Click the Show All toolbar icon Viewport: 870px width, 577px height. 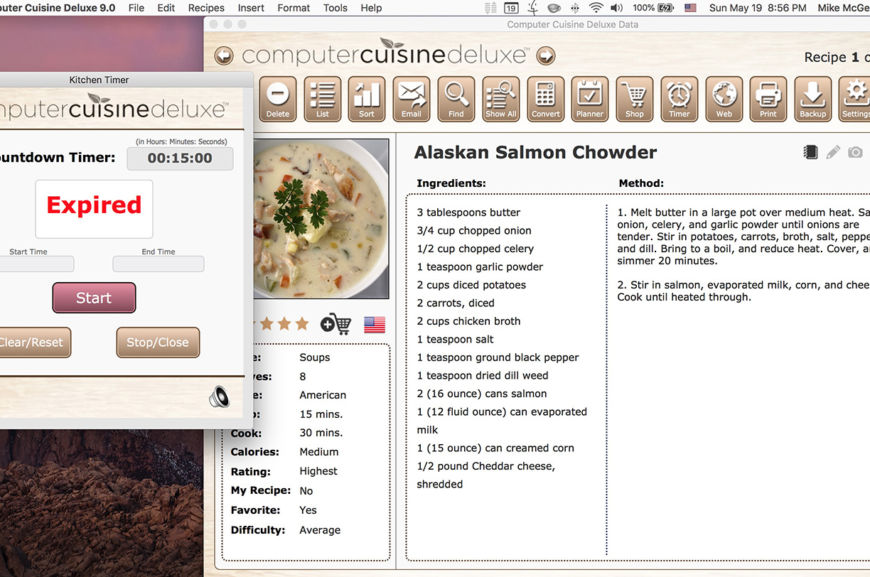pos(500,99)
